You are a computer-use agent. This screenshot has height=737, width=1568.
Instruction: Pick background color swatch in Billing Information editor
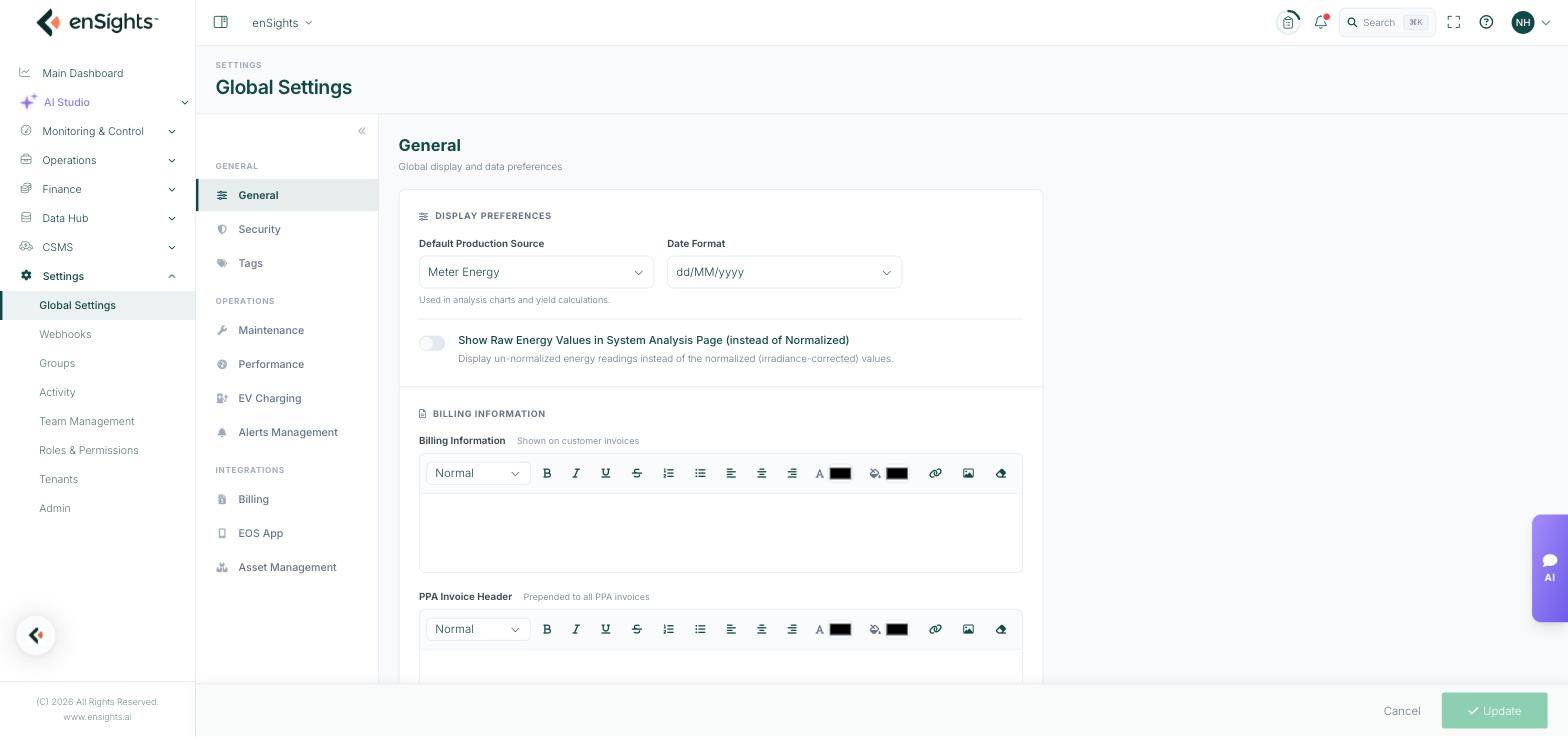(x=897, y=473)
